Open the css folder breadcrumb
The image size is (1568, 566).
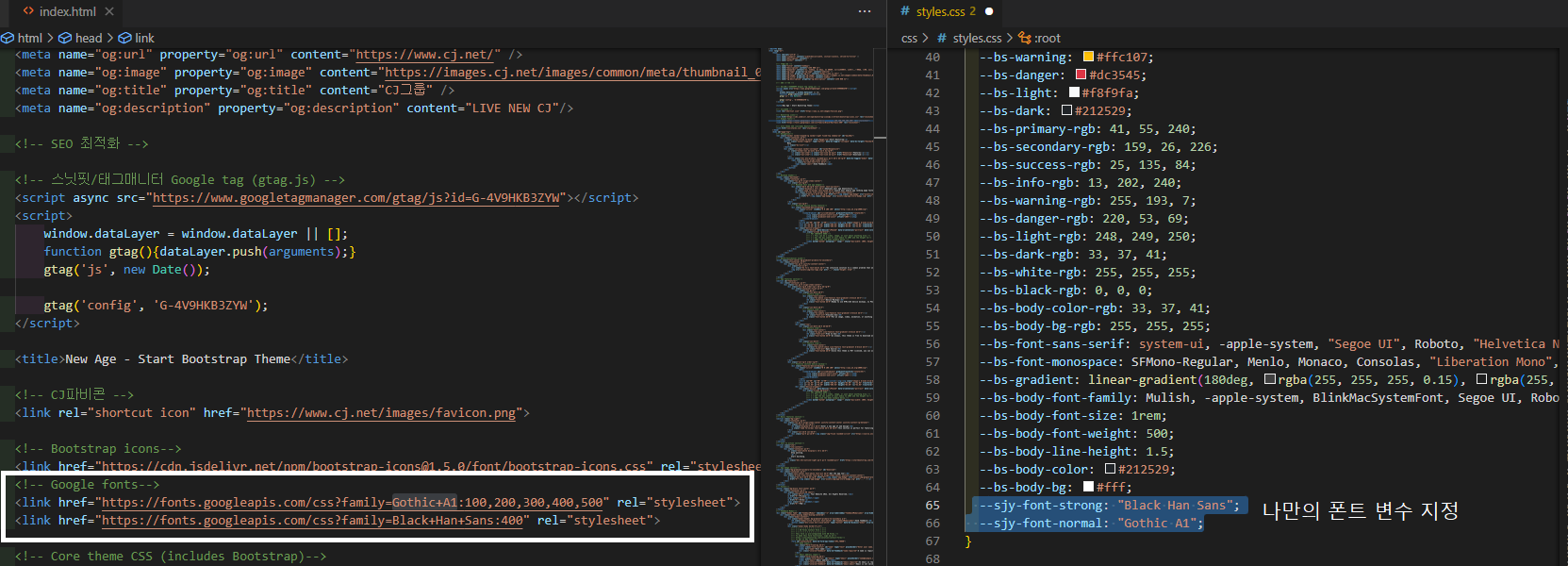[x=909, y=38]
